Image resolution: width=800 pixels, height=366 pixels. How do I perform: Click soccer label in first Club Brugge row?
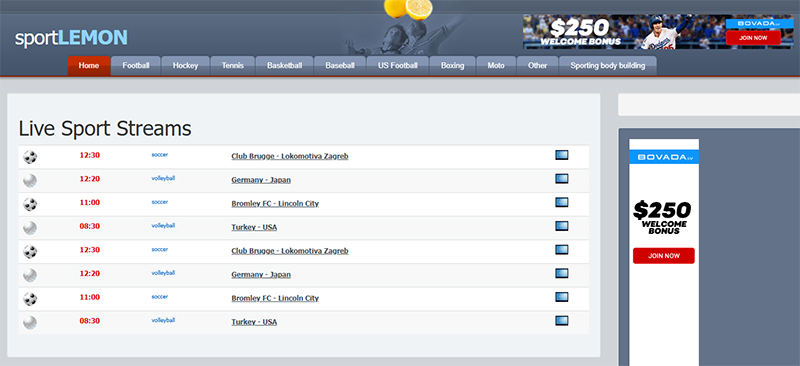[160, 154]
